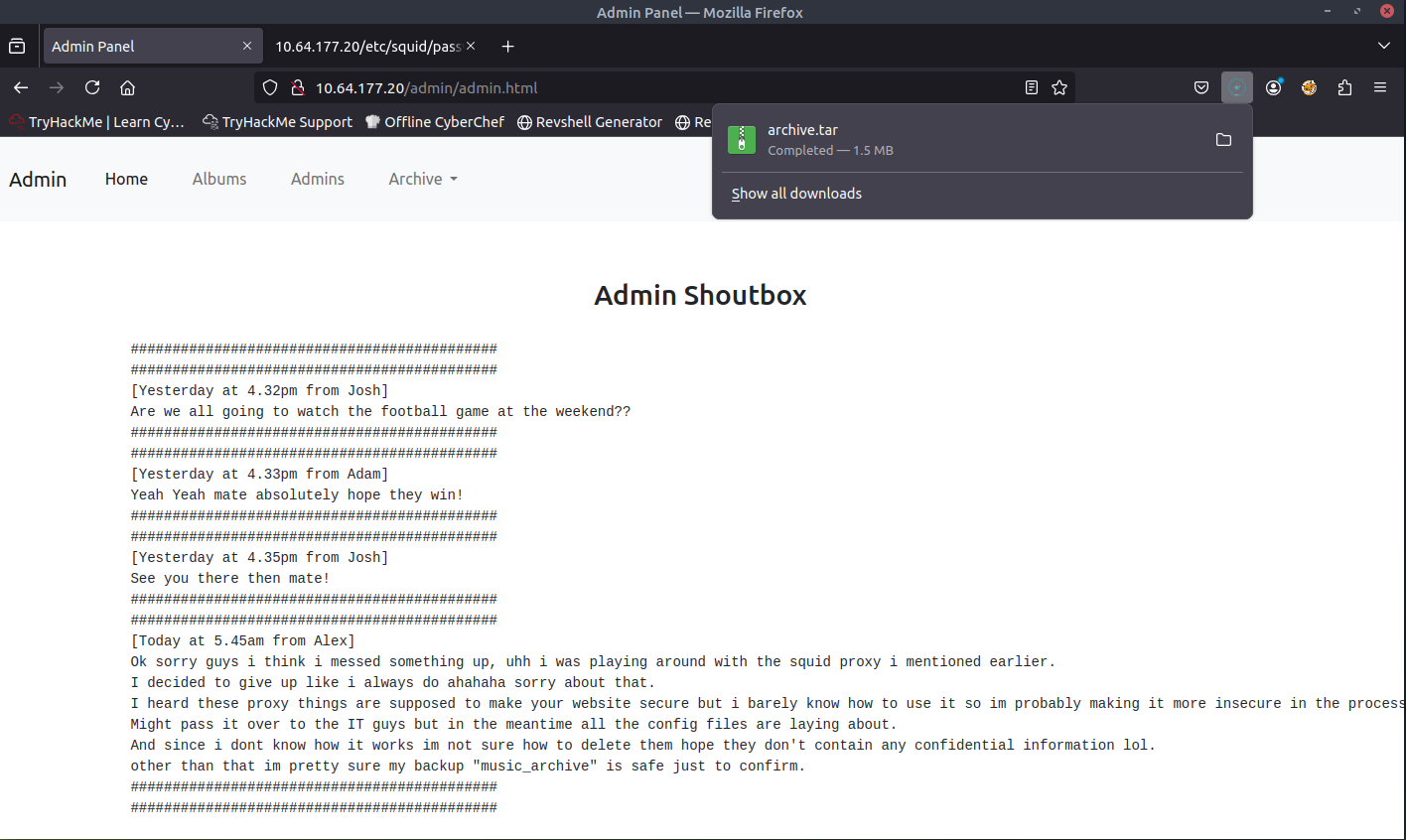
Task: Click the address bar URL field
Action: 645,87
